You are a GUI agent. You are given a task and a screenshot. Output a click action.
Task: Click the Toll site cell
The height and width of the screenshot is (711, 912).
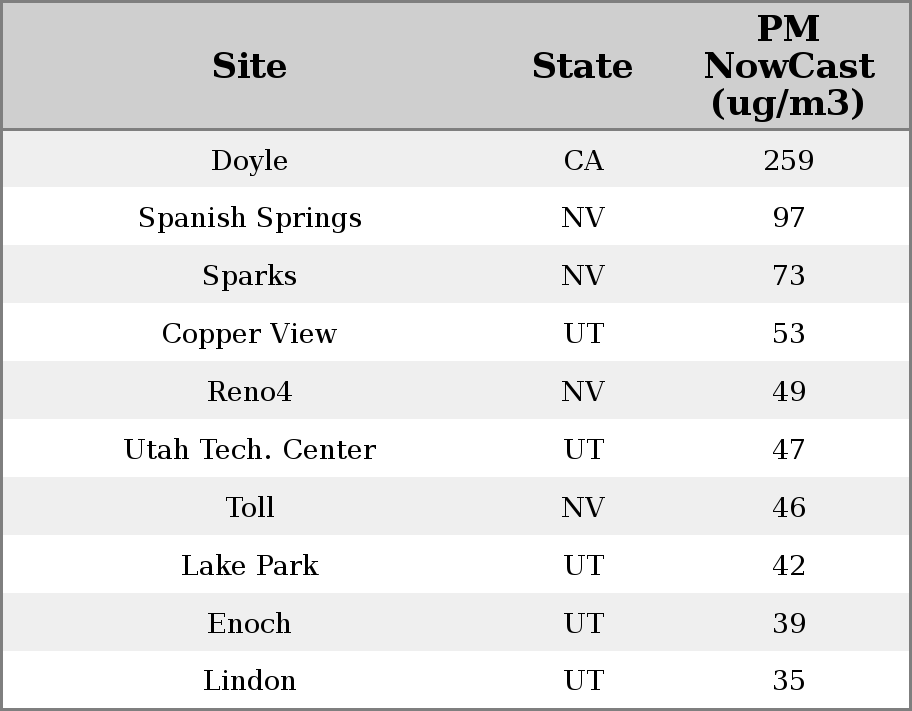[249, 508]
